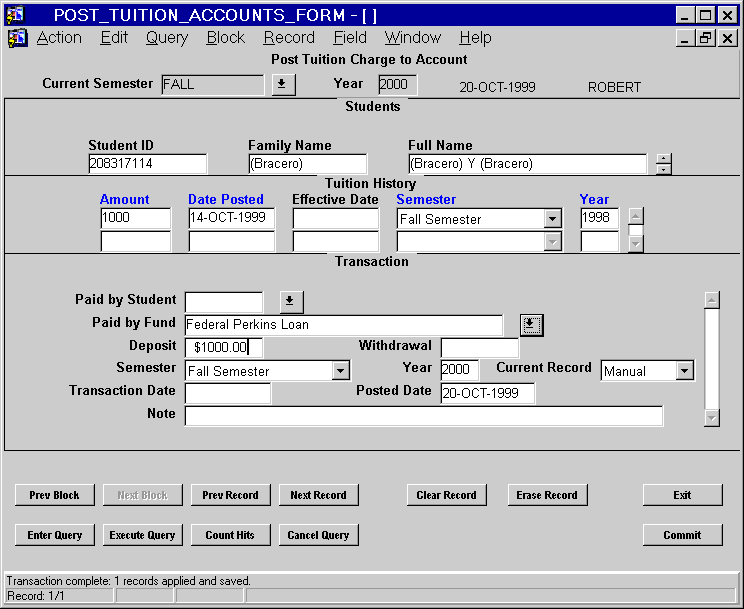
Task: Click the Next Record button
Action: coord(318,495)
